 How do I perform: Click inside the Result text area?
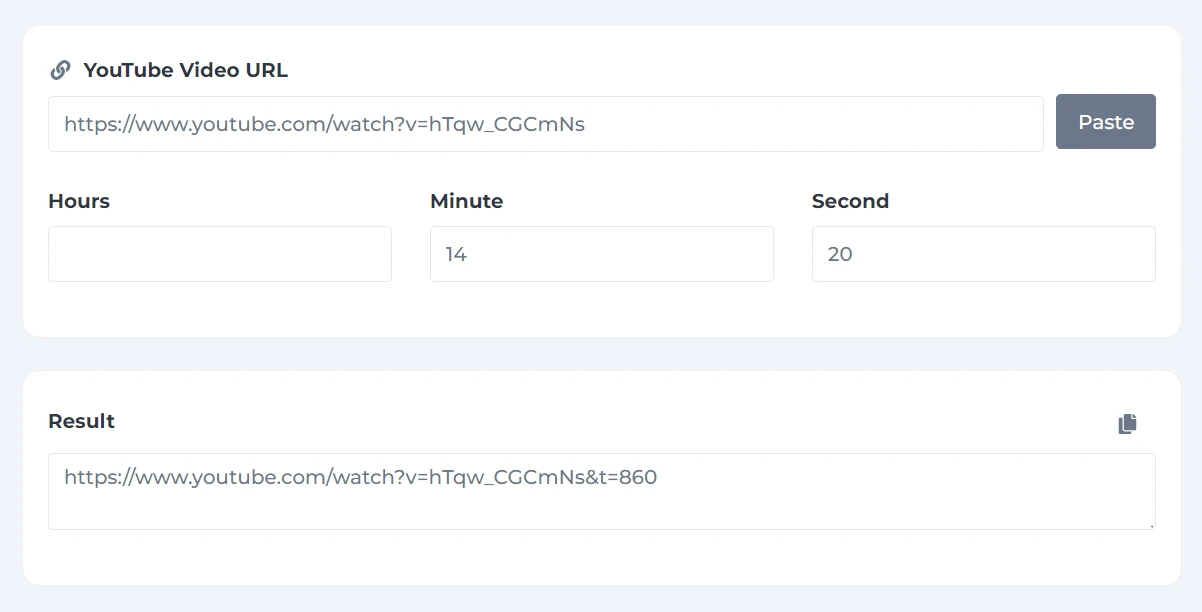[x=602, y=491]
